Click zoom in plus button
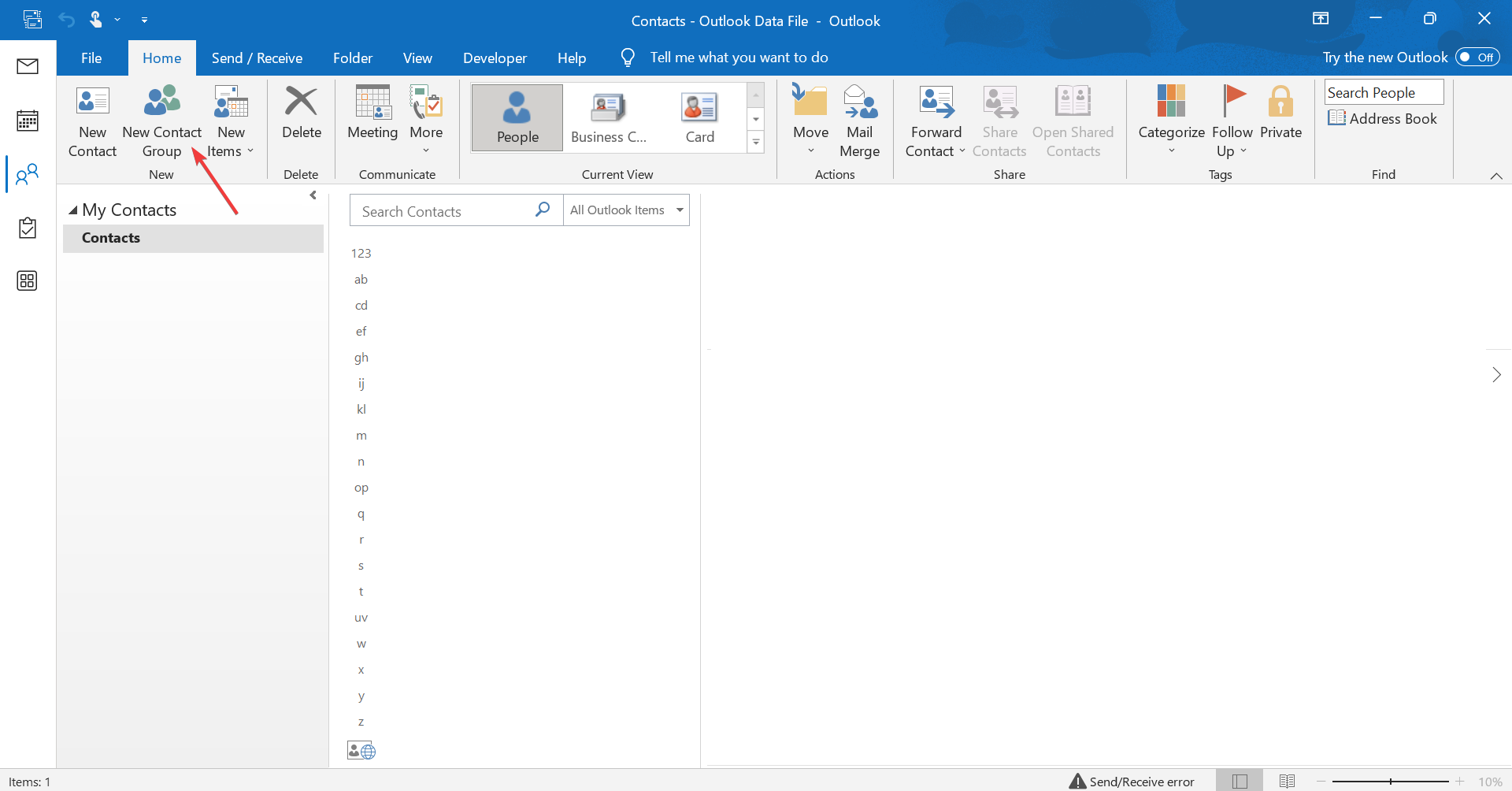 point(1460,782)
